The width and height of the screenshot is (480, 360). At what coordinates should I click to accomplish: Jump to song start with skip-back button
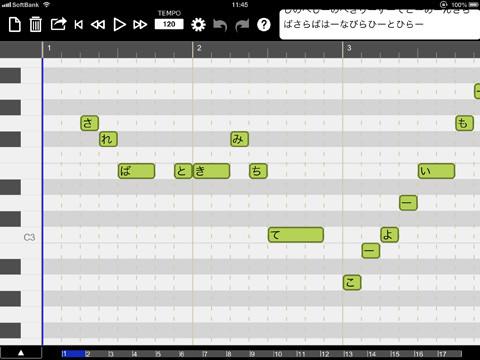pyautogui.click(x=79, y=25)
